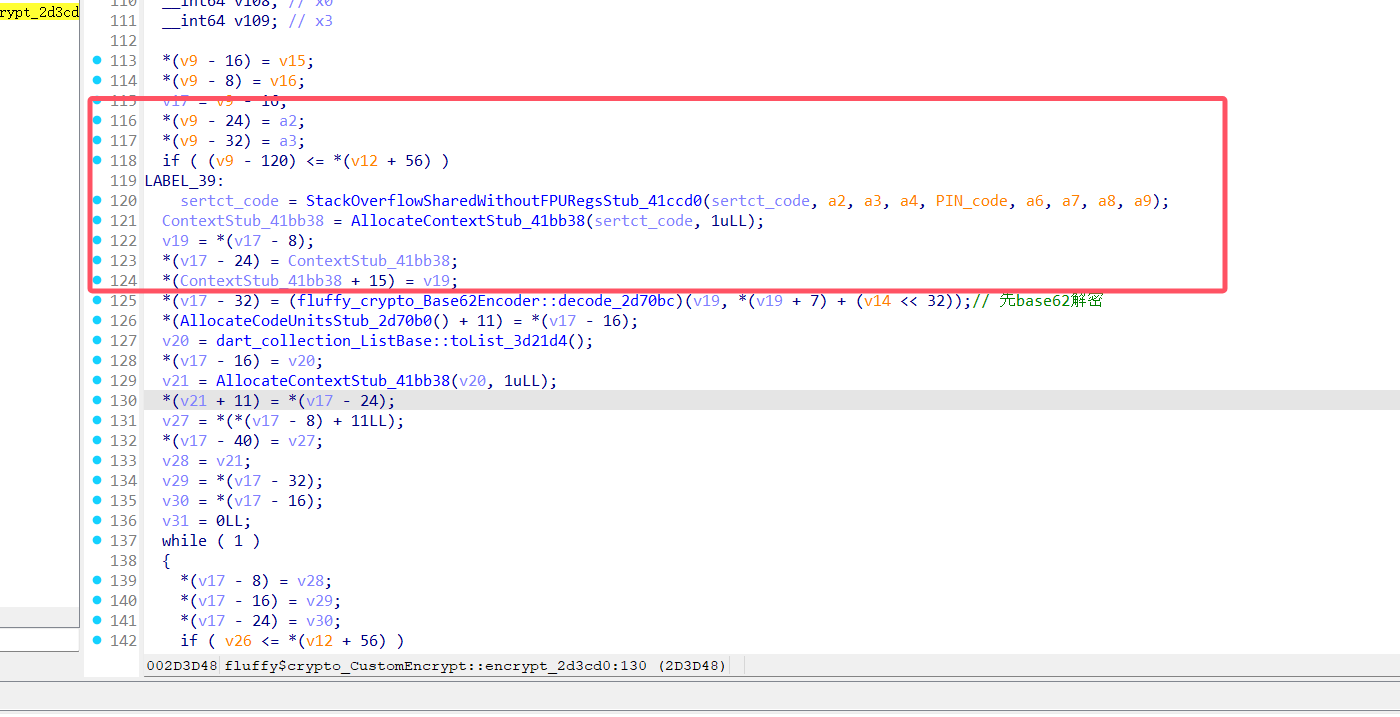Image resolution: width=1400 pixels, height=717 pixels.
Task: Click the 'v28 = v21;' assignment line
Action: (x=207, y=461)
